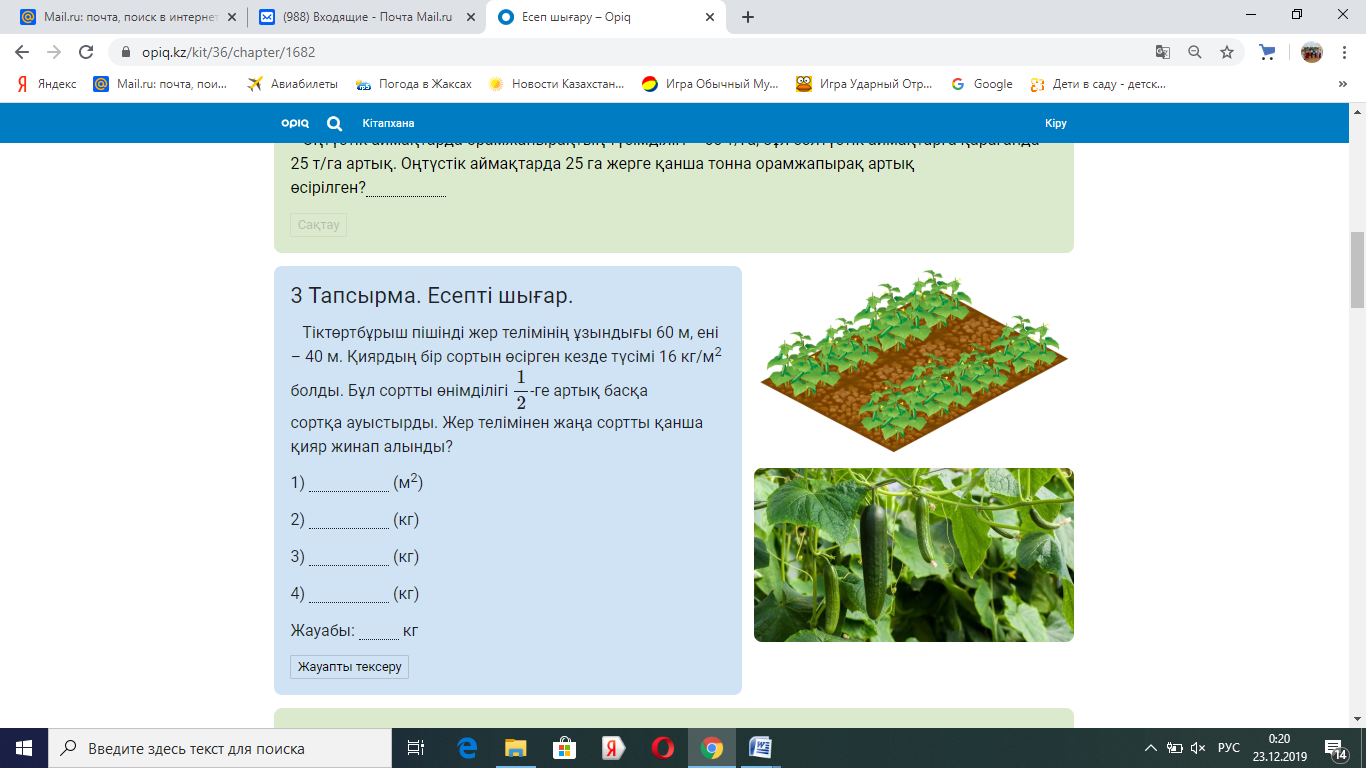This screenshot has height=768, width=1366.
Task: Select the Есеп шығару – Opiq tab
Action: coord(607,17)
